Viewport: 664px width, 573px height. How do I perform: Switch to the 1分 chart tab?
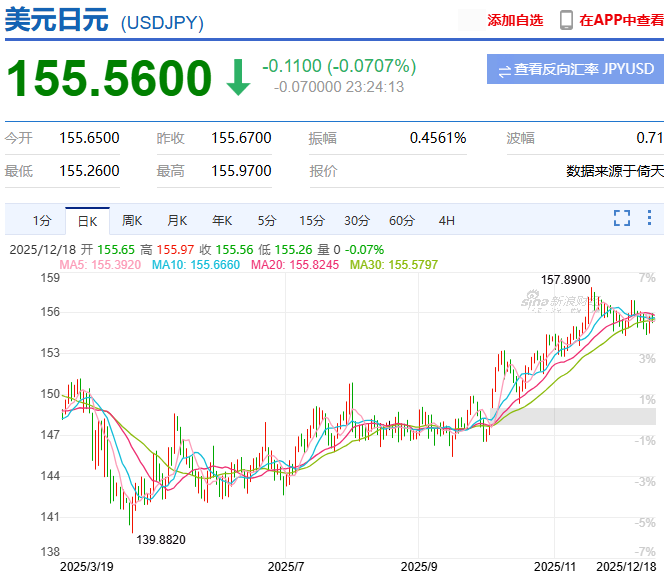click(41, 220)
